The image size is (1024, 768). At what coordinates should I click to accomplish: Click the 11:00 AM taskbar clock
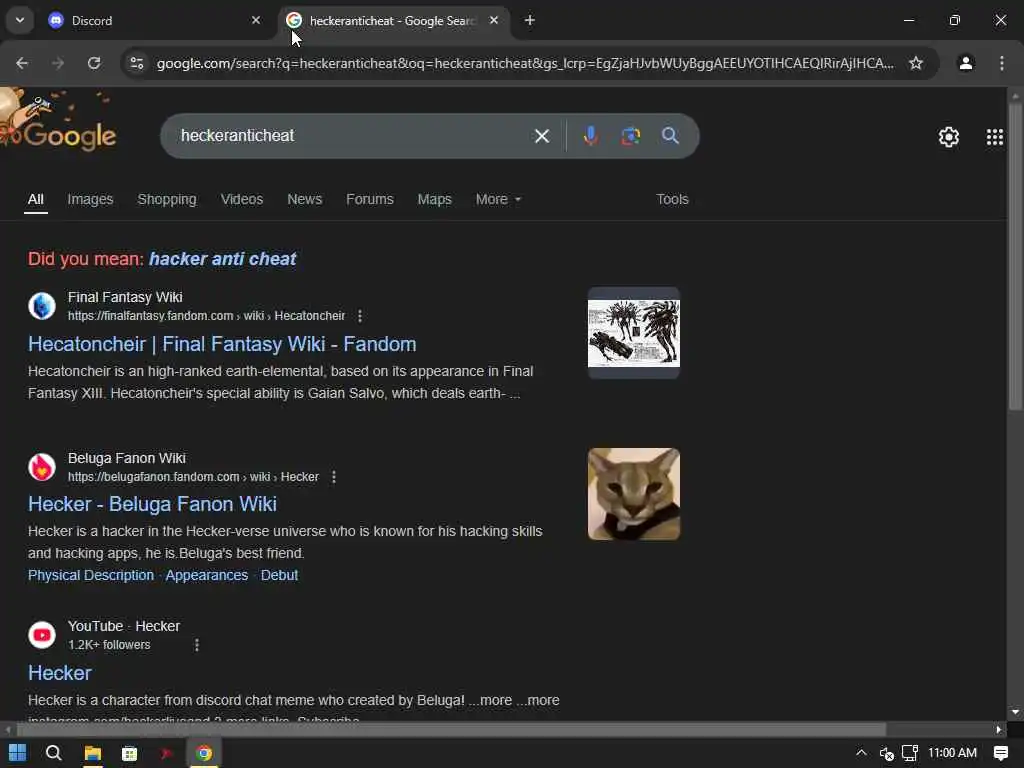tap(952, 753)
